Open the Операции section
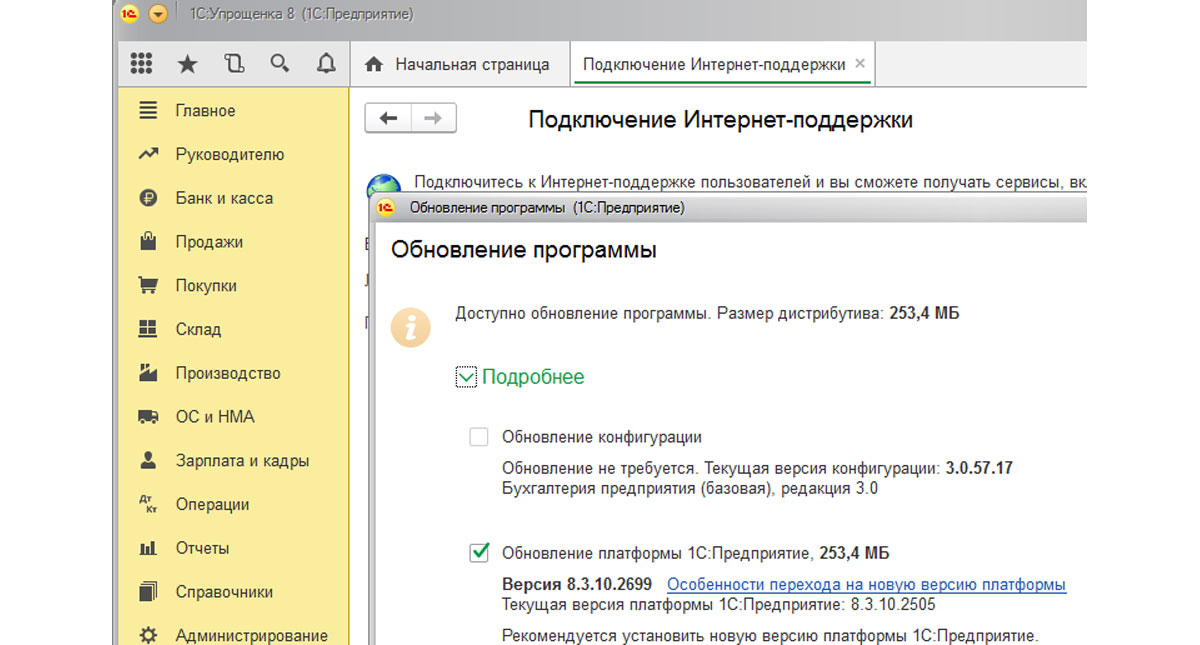The height and width of the screenshot is (645, 1200). [233, 505]
